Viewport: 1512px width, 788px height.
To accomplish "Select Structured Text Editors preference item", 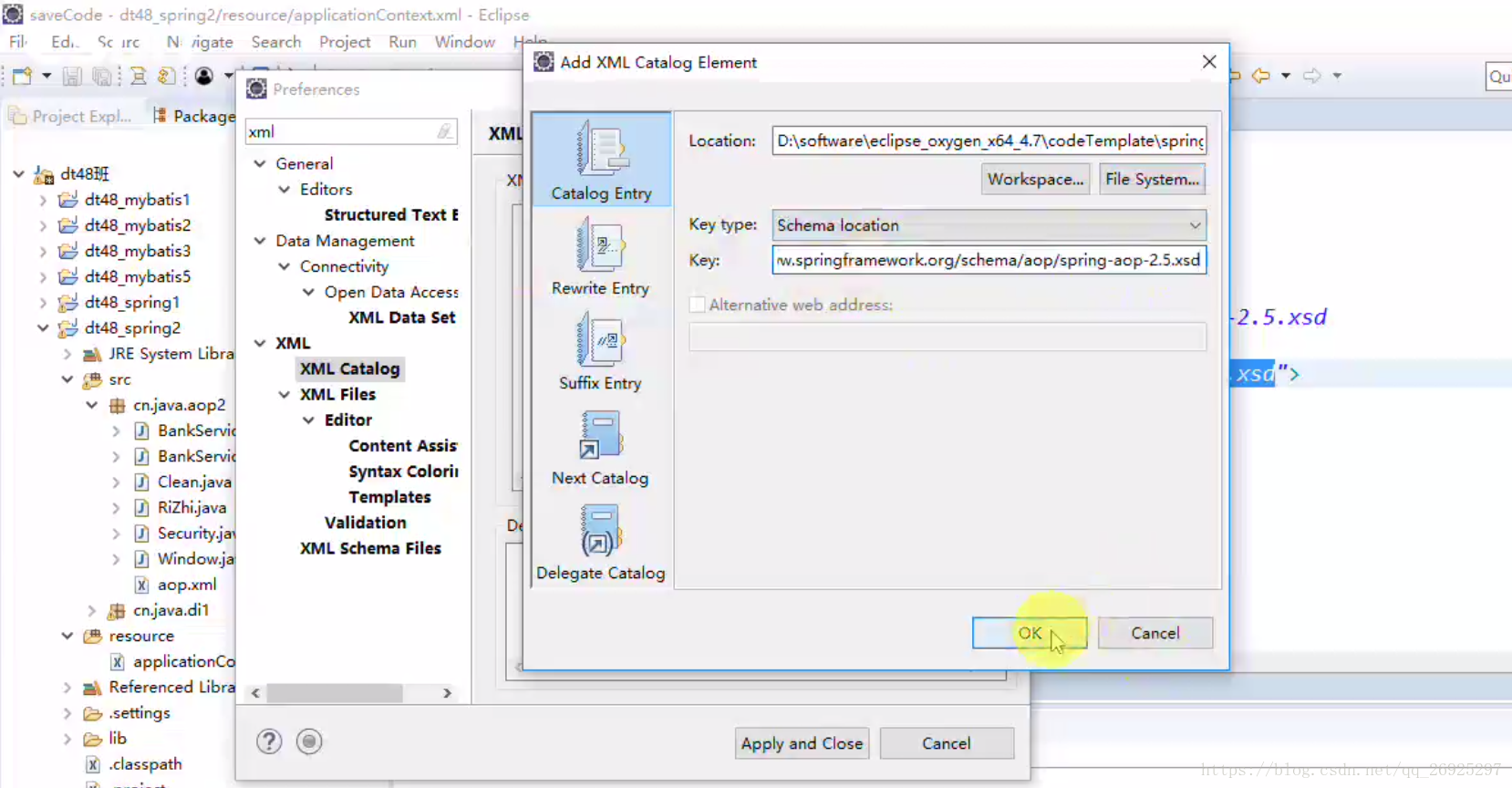I will (x=391, y=215).
